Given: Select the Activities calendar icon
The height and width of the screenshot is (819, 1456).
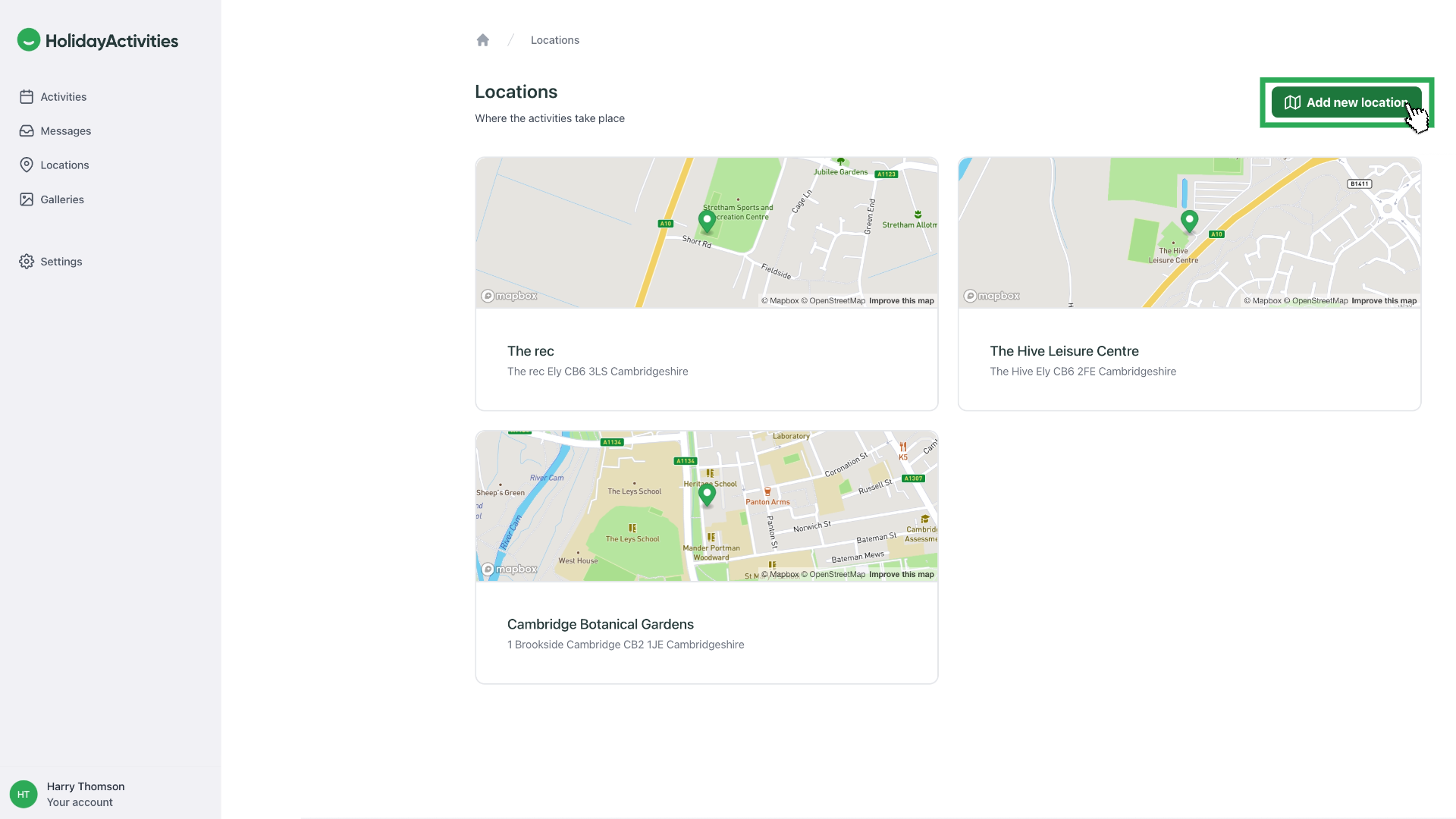Looking at the screenshot, I should pos(26,96).
